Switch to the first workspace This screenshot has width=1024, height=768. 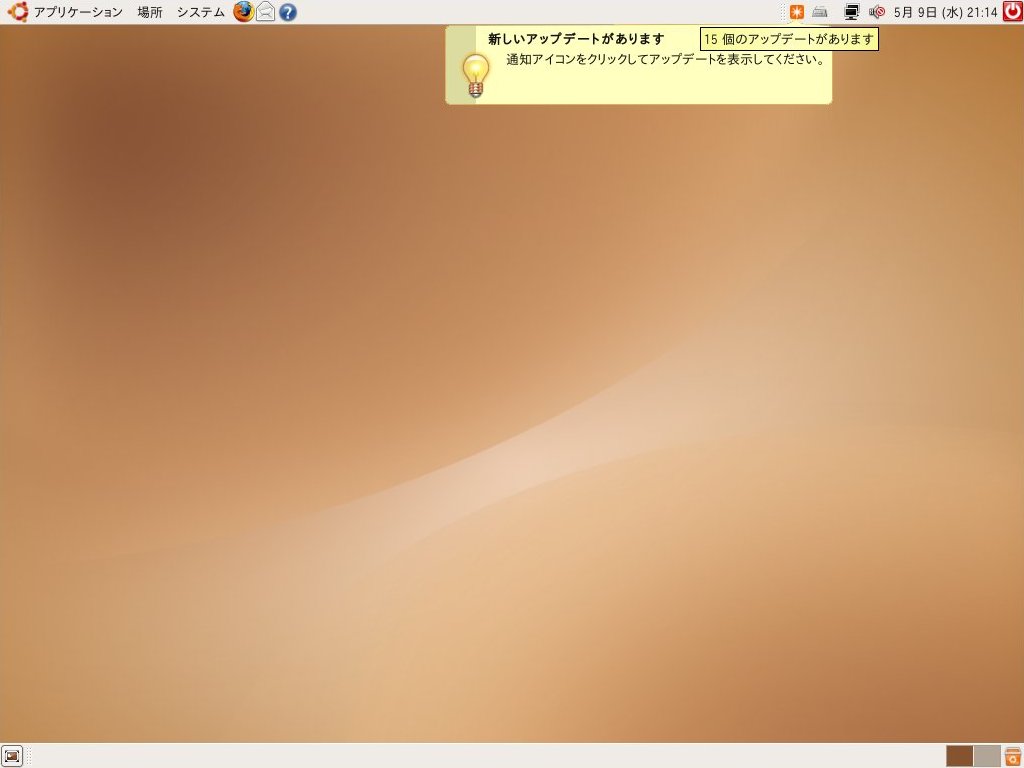click(x=959, y=756)
